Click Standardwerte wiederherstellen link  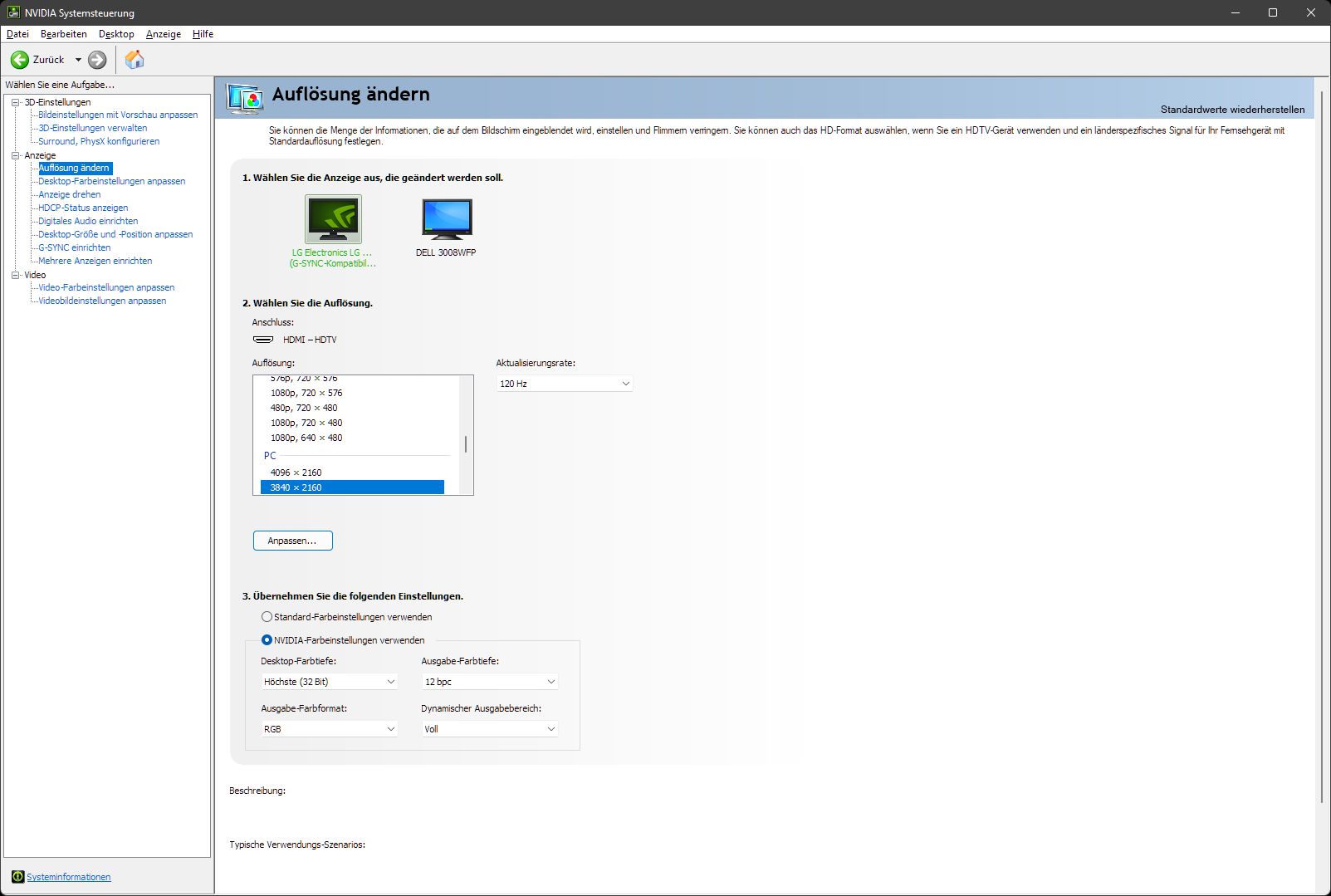pos(1232,110)
